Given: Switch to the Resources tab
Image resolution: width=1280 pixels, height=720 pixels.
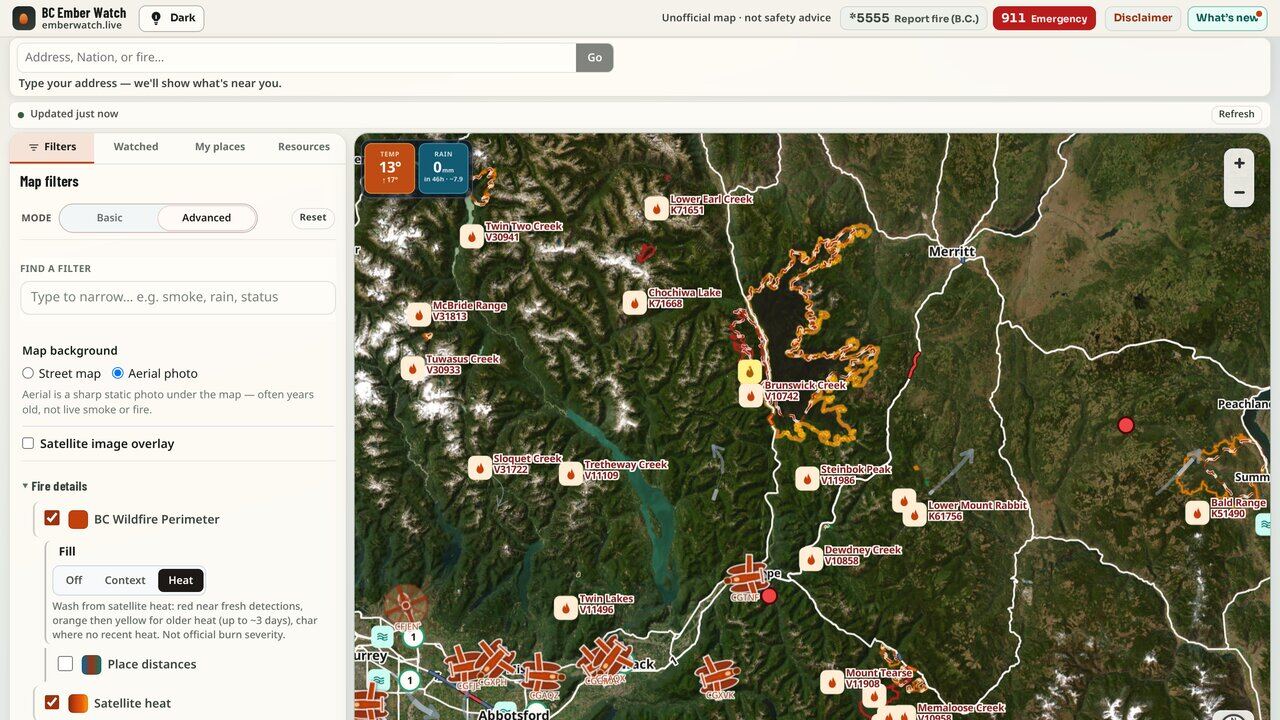Looking at the screenshot, I should pos(304,147).
